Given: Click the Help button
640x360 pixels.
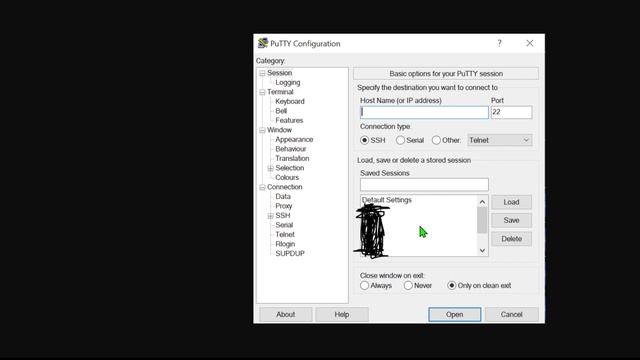Looking at the screenshot, I should pyautogui.click(x=342, y=315).
